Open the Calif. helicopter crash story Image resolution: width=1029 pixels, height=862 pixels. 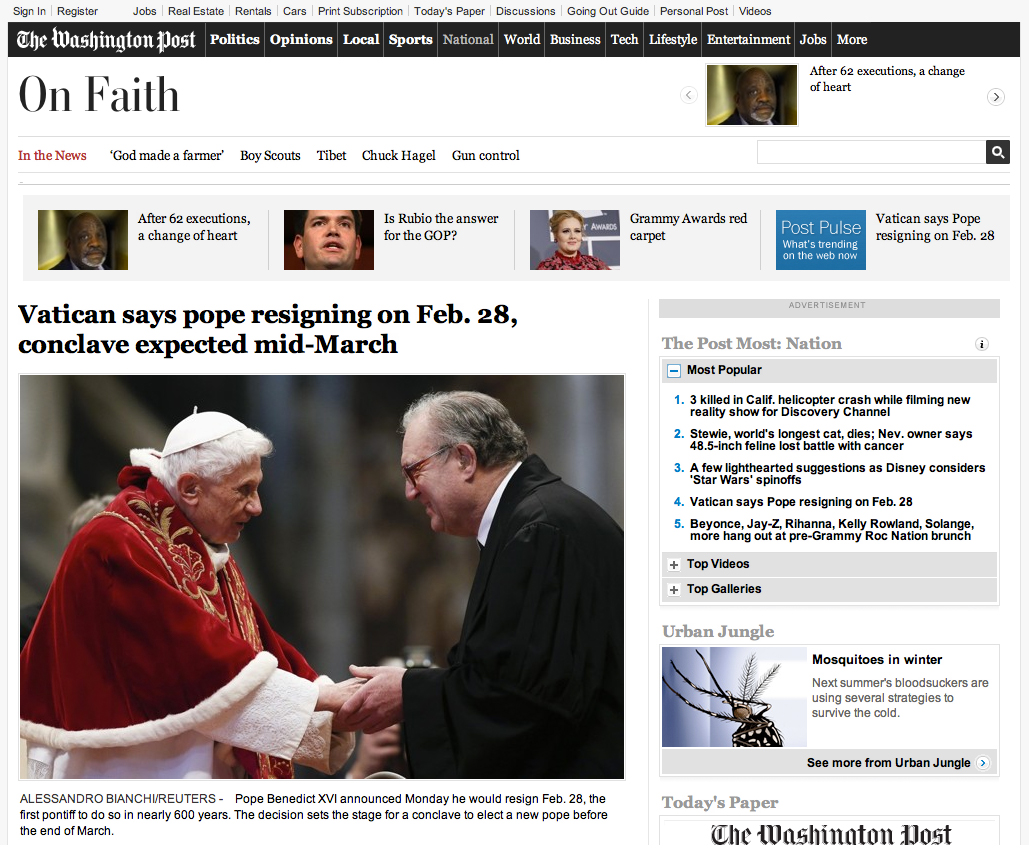point(830,406)
